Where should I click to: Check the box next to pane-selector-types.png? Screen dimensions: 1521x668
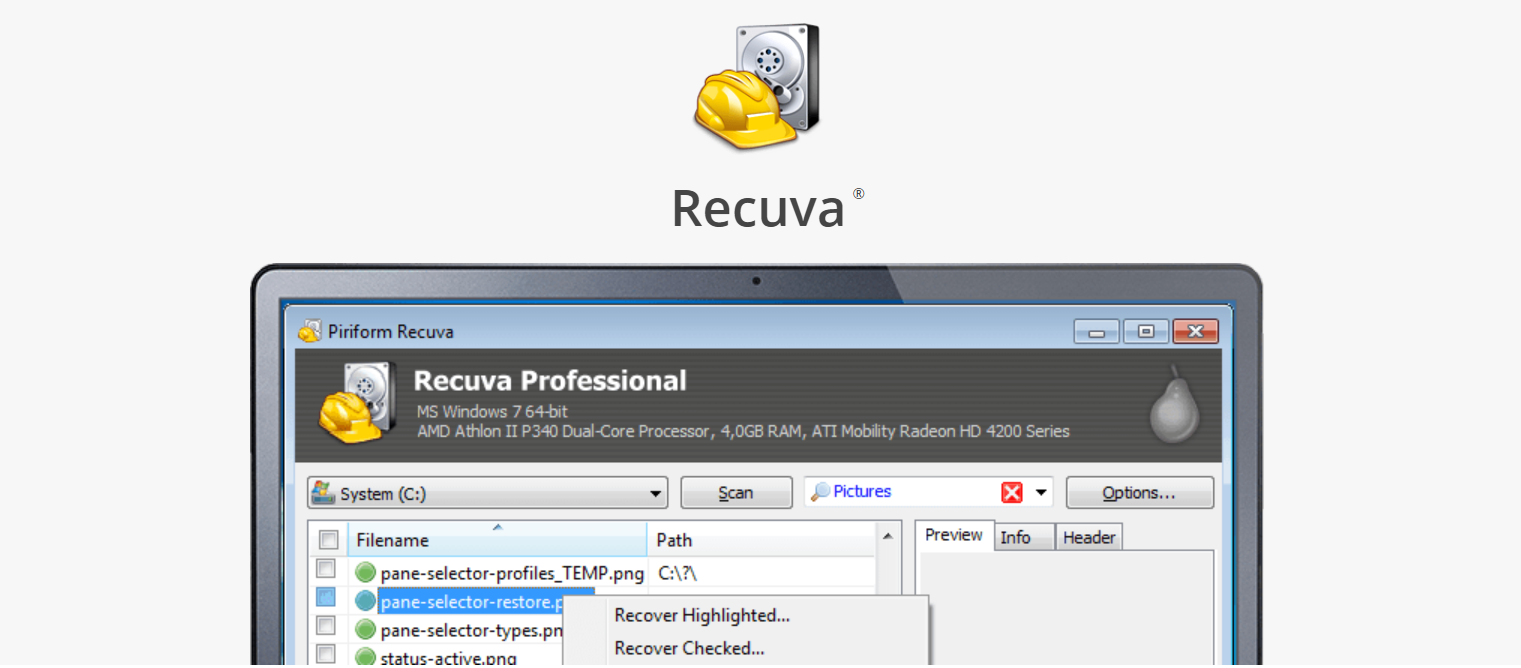point(328,628)
